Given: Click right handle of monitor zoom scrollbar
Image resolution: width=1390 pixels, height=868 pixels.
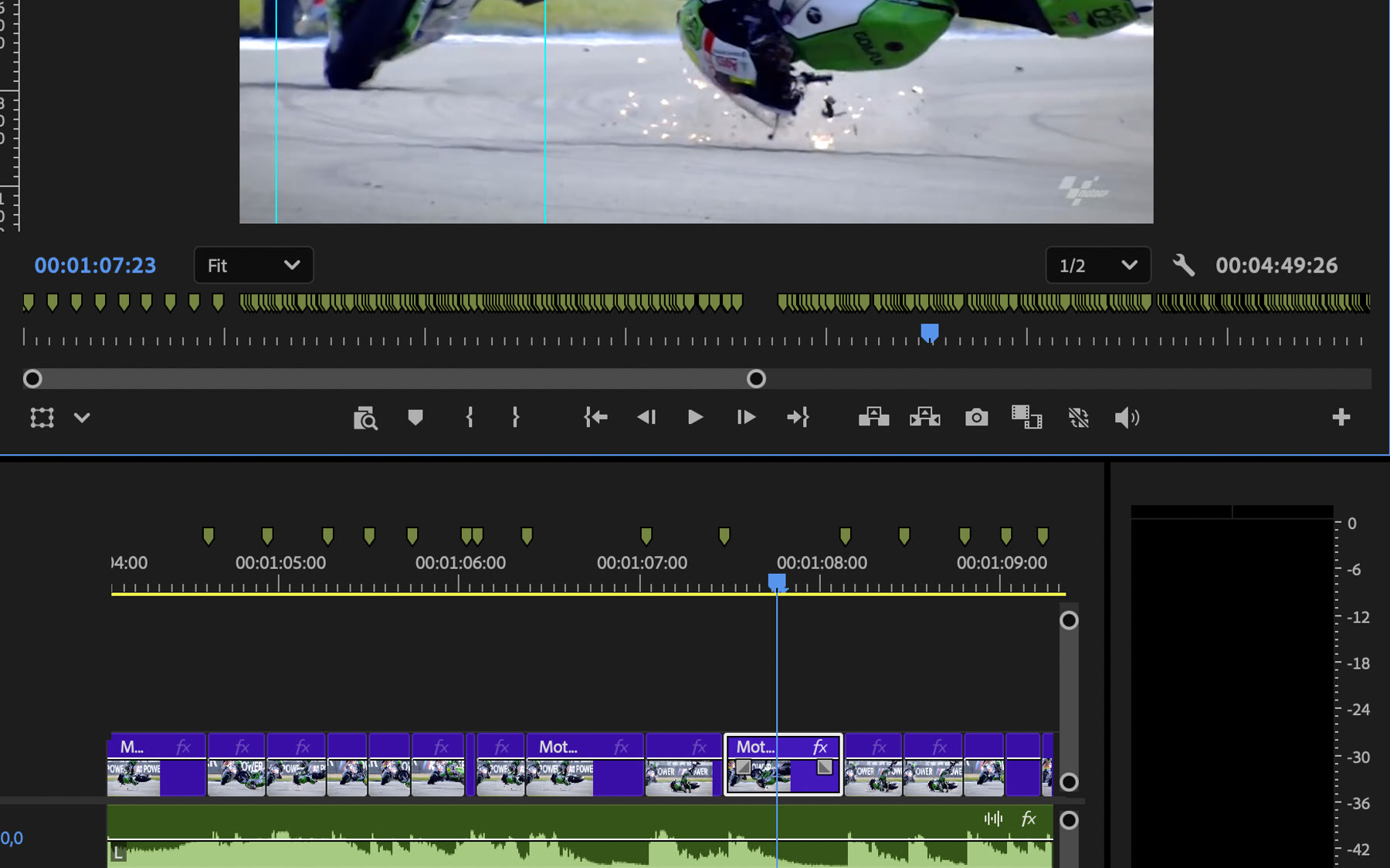Looking at the screenshot, I should pos(756,378).
